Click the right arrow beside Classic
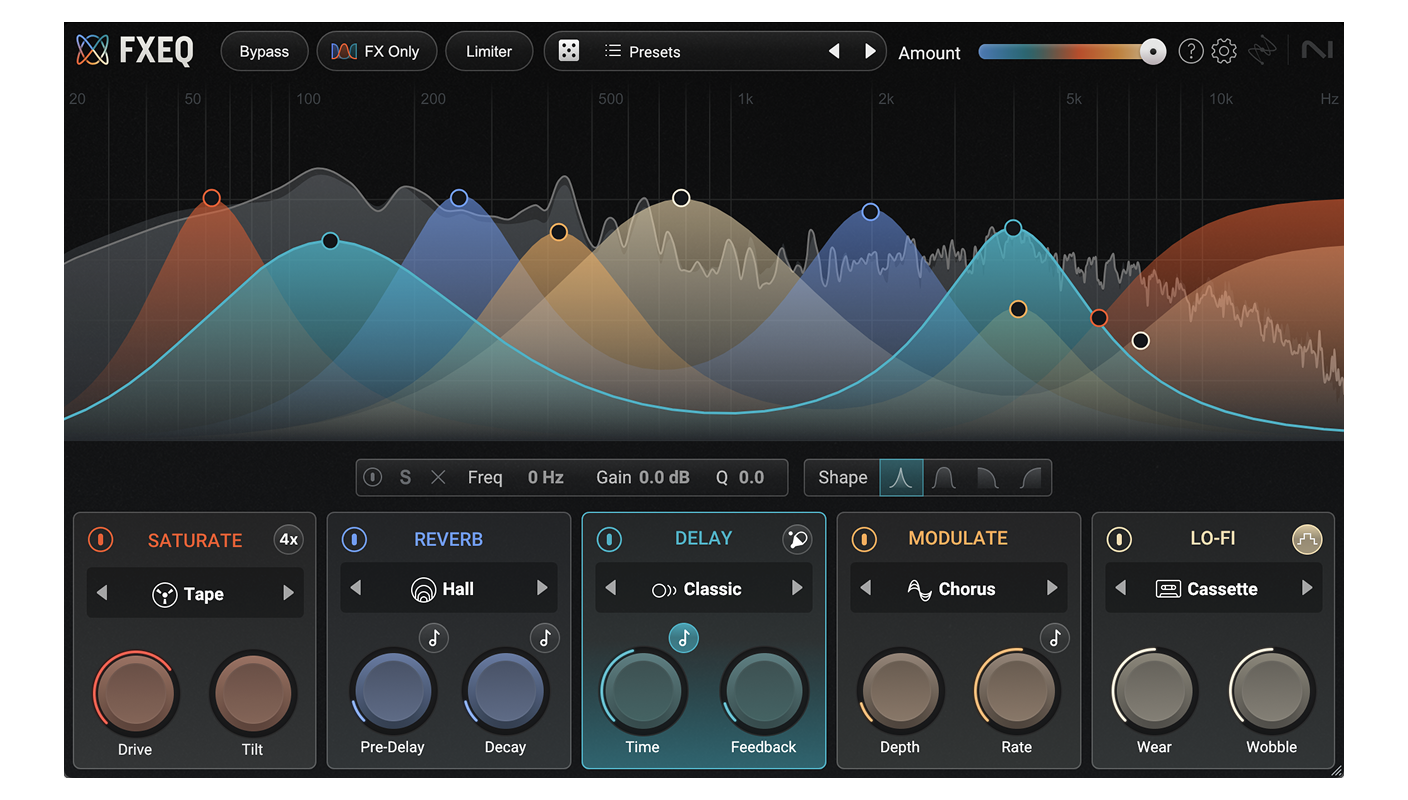Screen dimensions: 1408x800 click(797, 588)
